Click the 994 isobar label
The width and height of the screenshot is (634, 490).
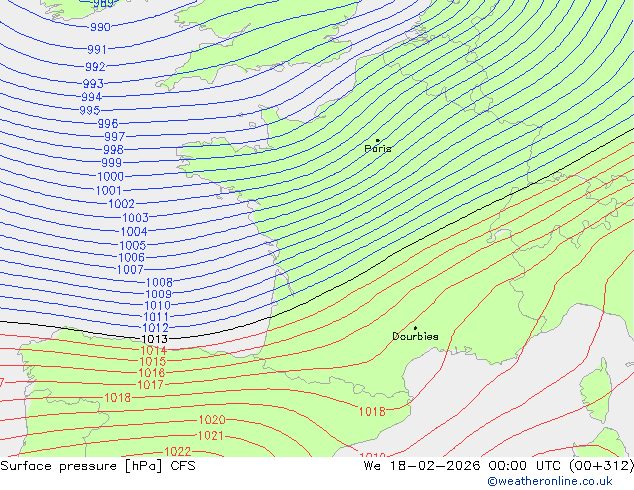tap(91, 97)
